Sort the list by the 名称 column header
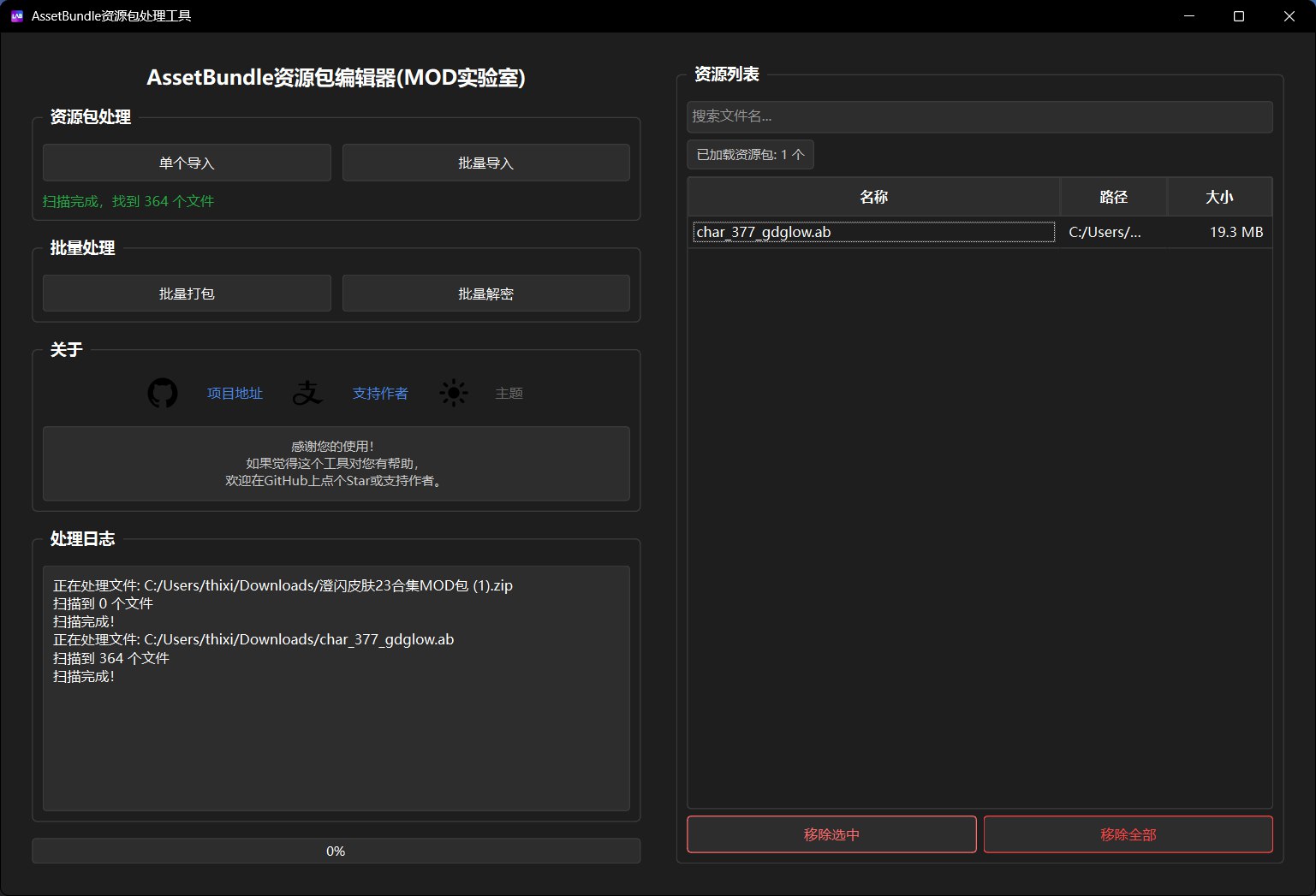The image size is (1316, 896). [x=873, y=196]
